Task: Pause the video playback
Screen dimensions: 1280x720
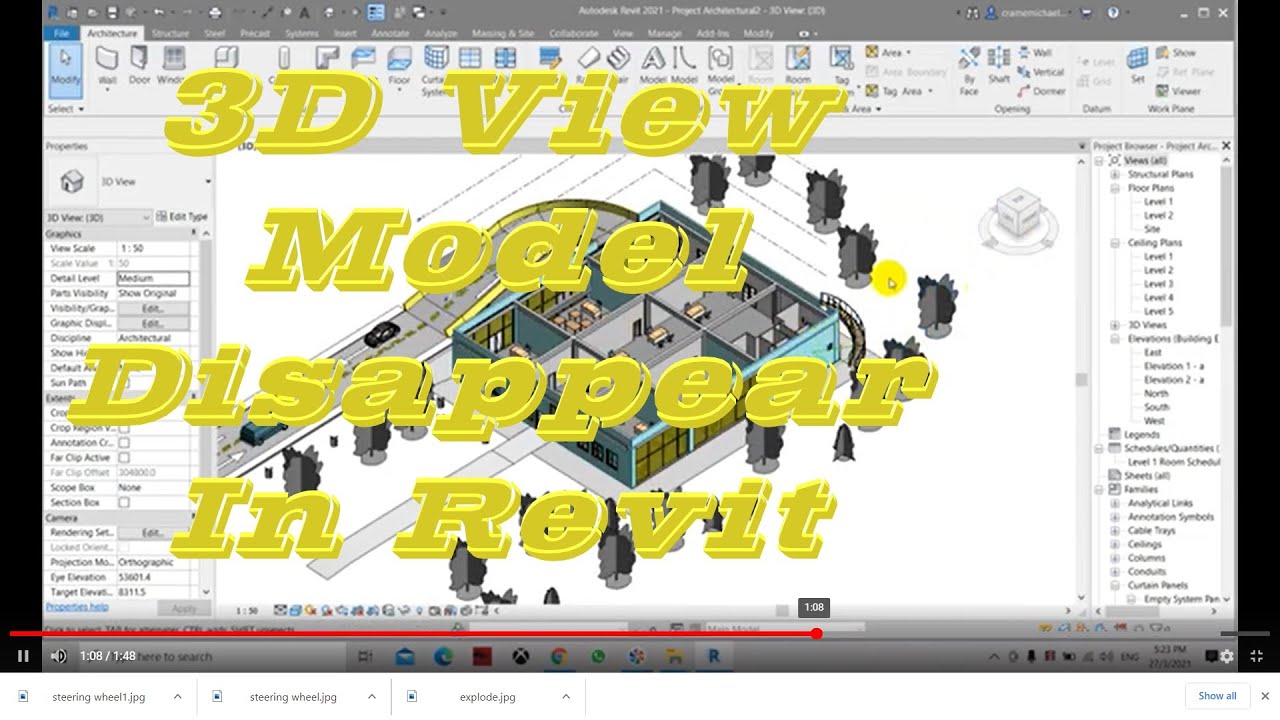Action: coord(23,656)
